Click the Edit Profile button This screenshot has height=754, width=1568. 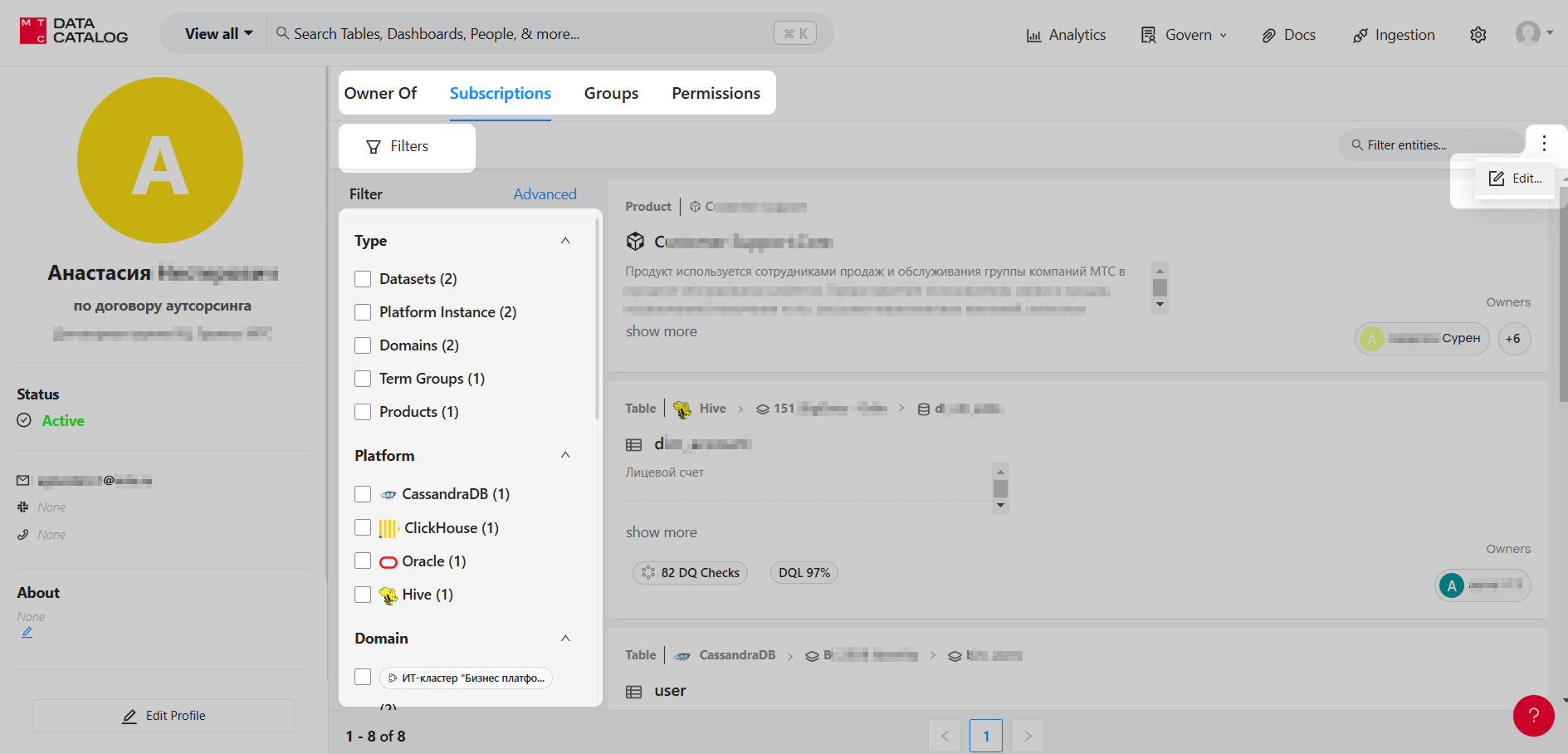164,716
